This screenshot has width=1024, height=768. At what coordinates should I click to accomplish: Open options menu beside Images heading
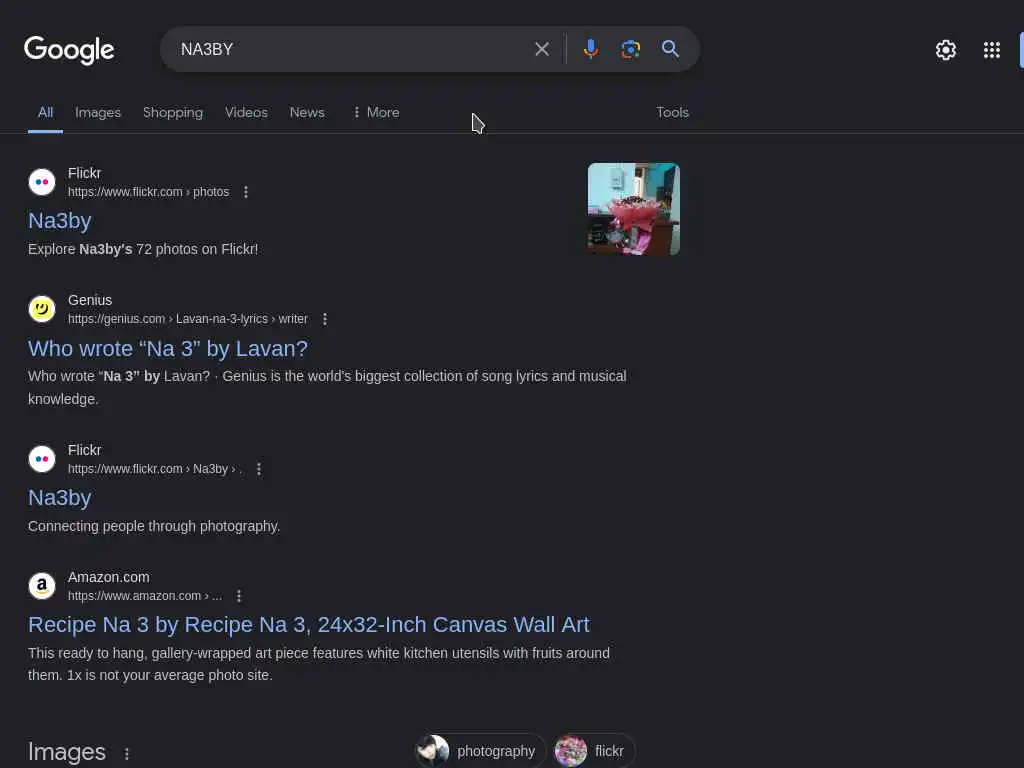(x=127, y=754)
